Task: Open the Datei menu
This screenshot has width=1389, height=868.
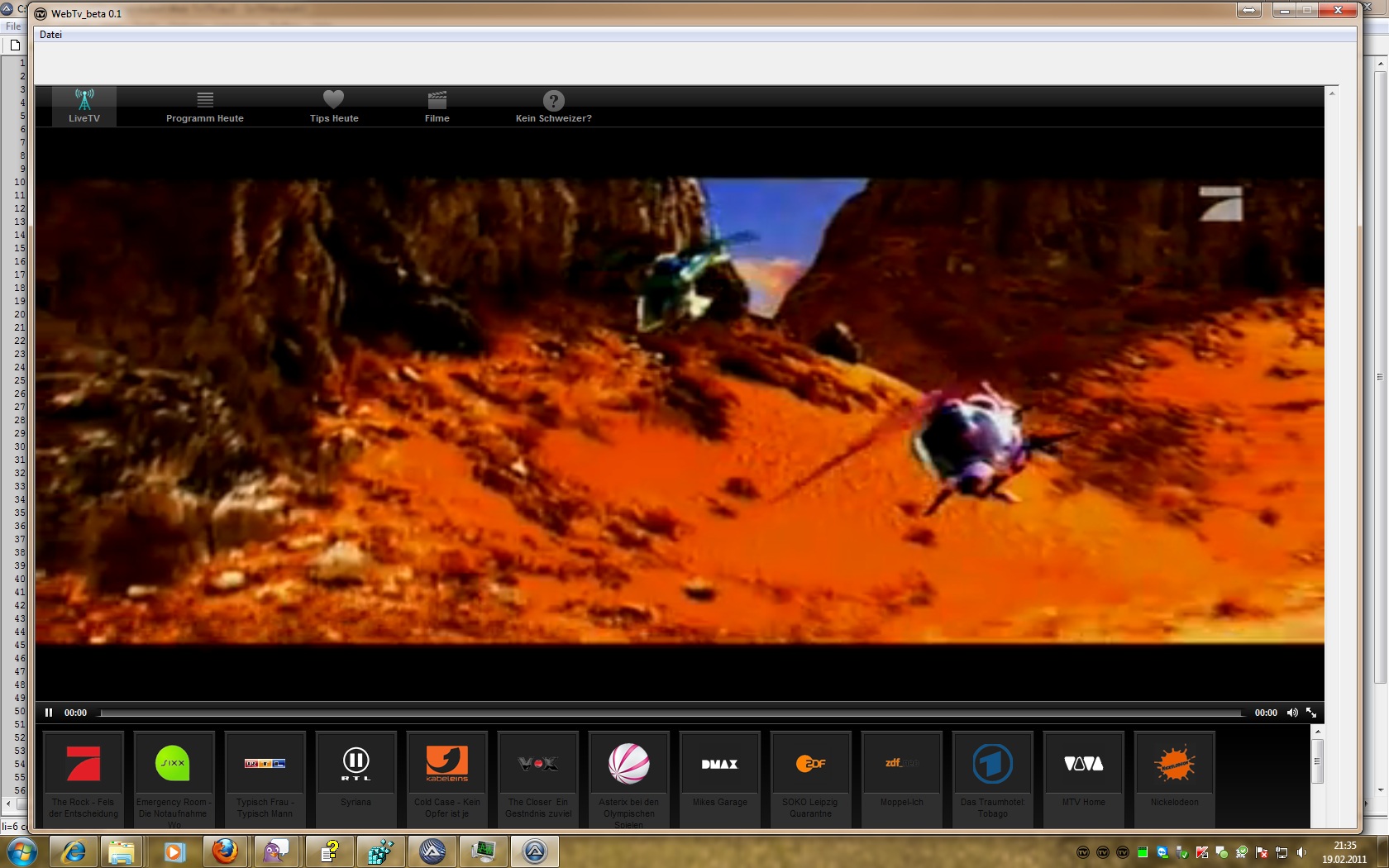Action: click(50, 35)
